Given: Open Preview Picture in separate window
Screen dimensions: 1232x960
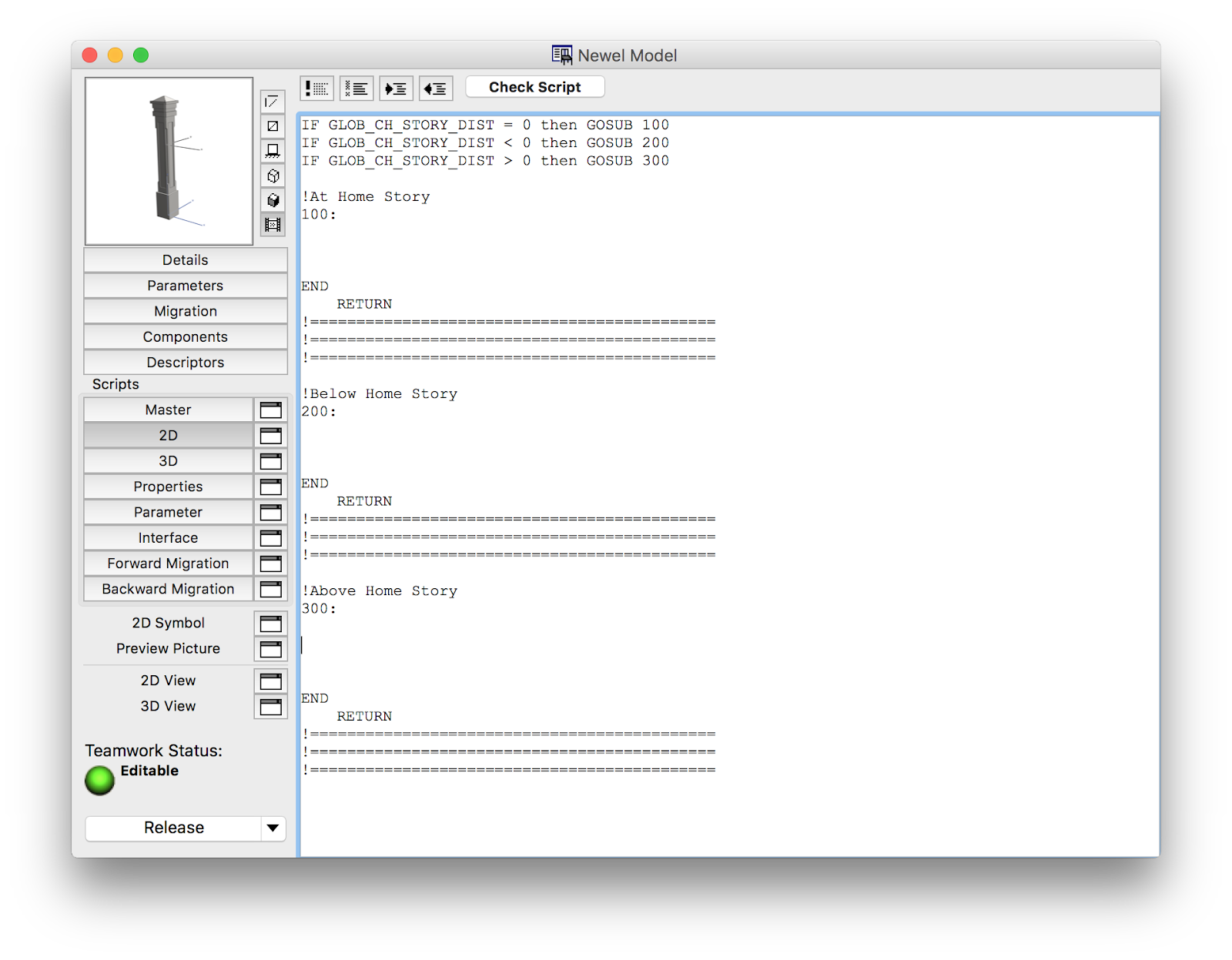Looking at the screenshot, I should tap(271, 649).
